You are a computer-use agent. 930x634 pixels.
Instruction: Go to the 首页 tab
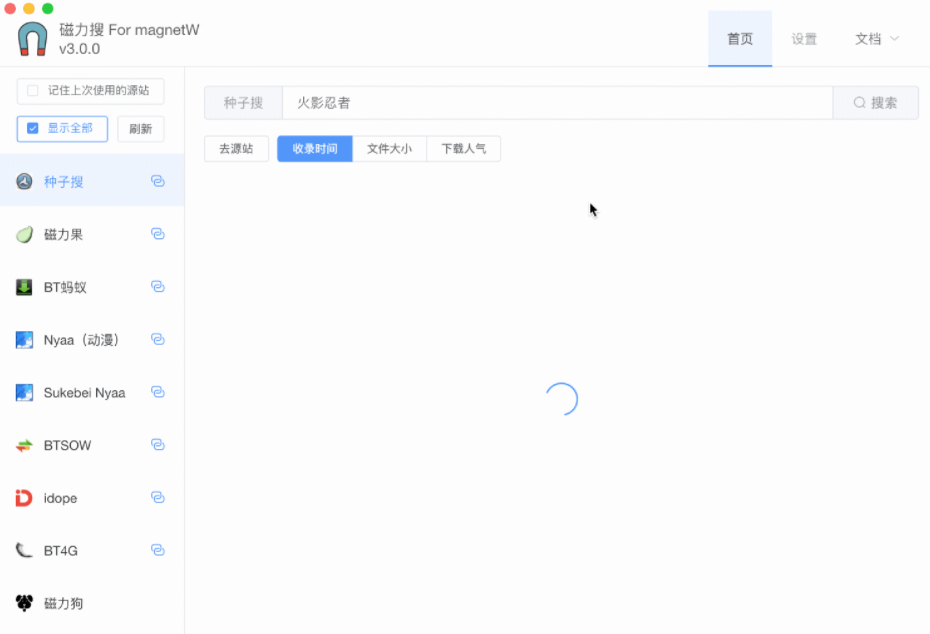pos(740,39)
